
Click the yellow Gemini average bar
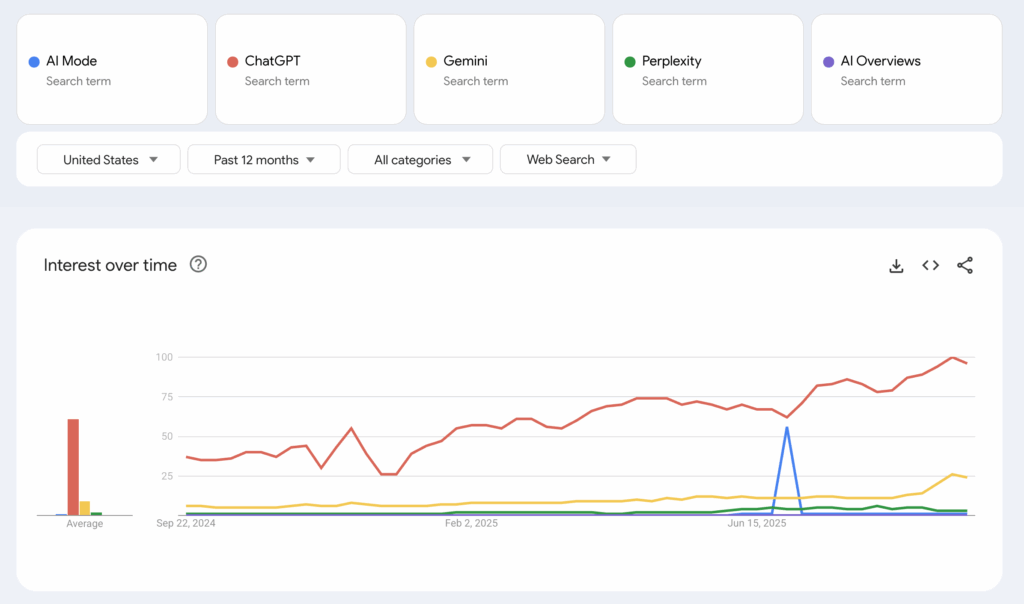[85, 508]
